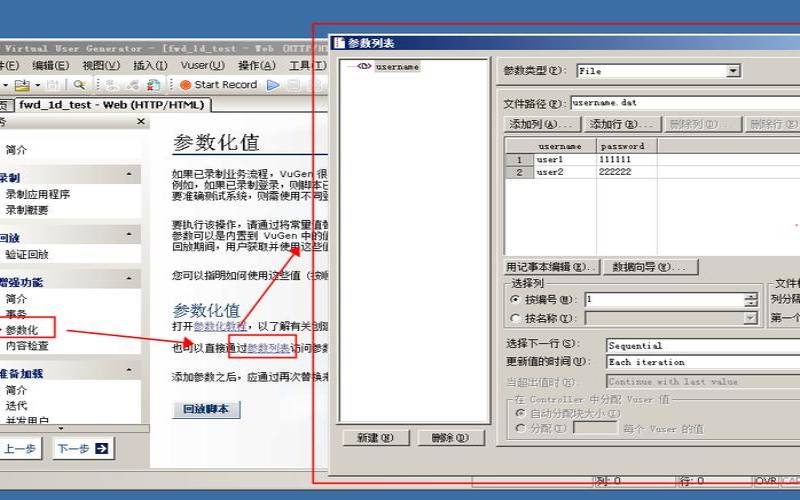Collapse the 准备加载 section arrow
The height and width of the screenshot is (500, 800).
(x=129, y=370)
